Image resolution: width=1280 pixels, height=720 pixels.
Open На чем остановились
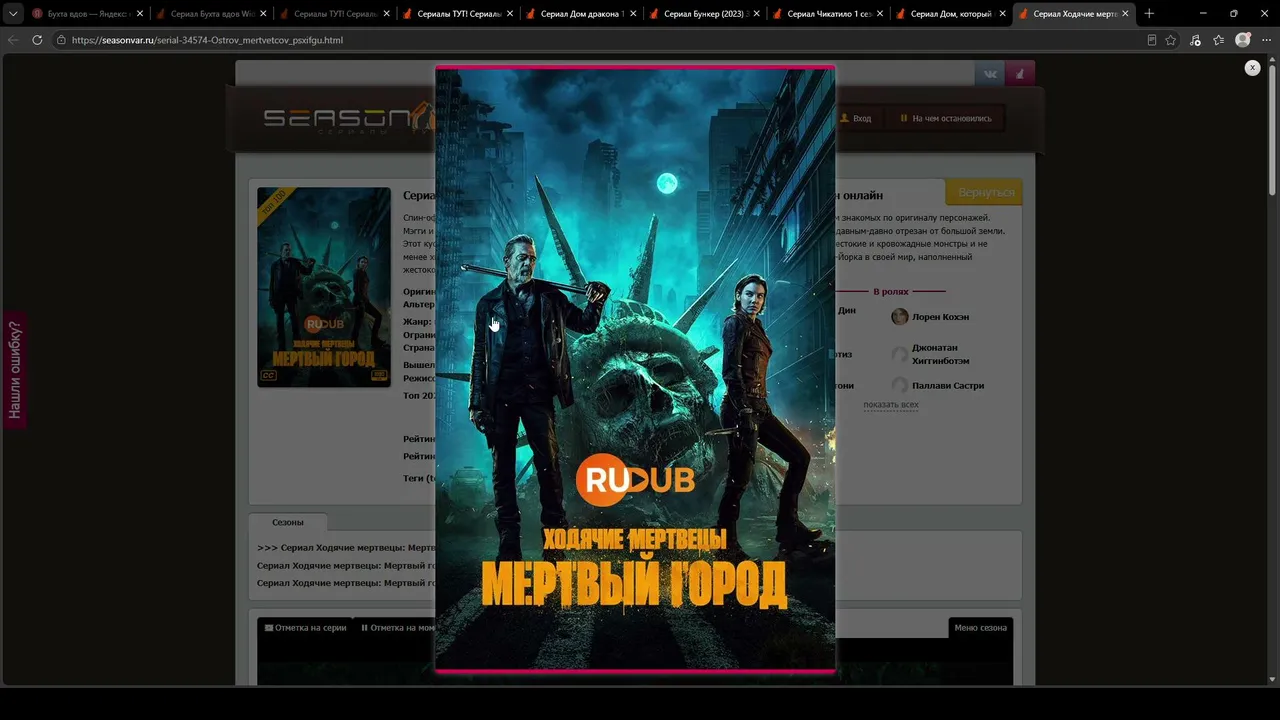tap(945, 118)
